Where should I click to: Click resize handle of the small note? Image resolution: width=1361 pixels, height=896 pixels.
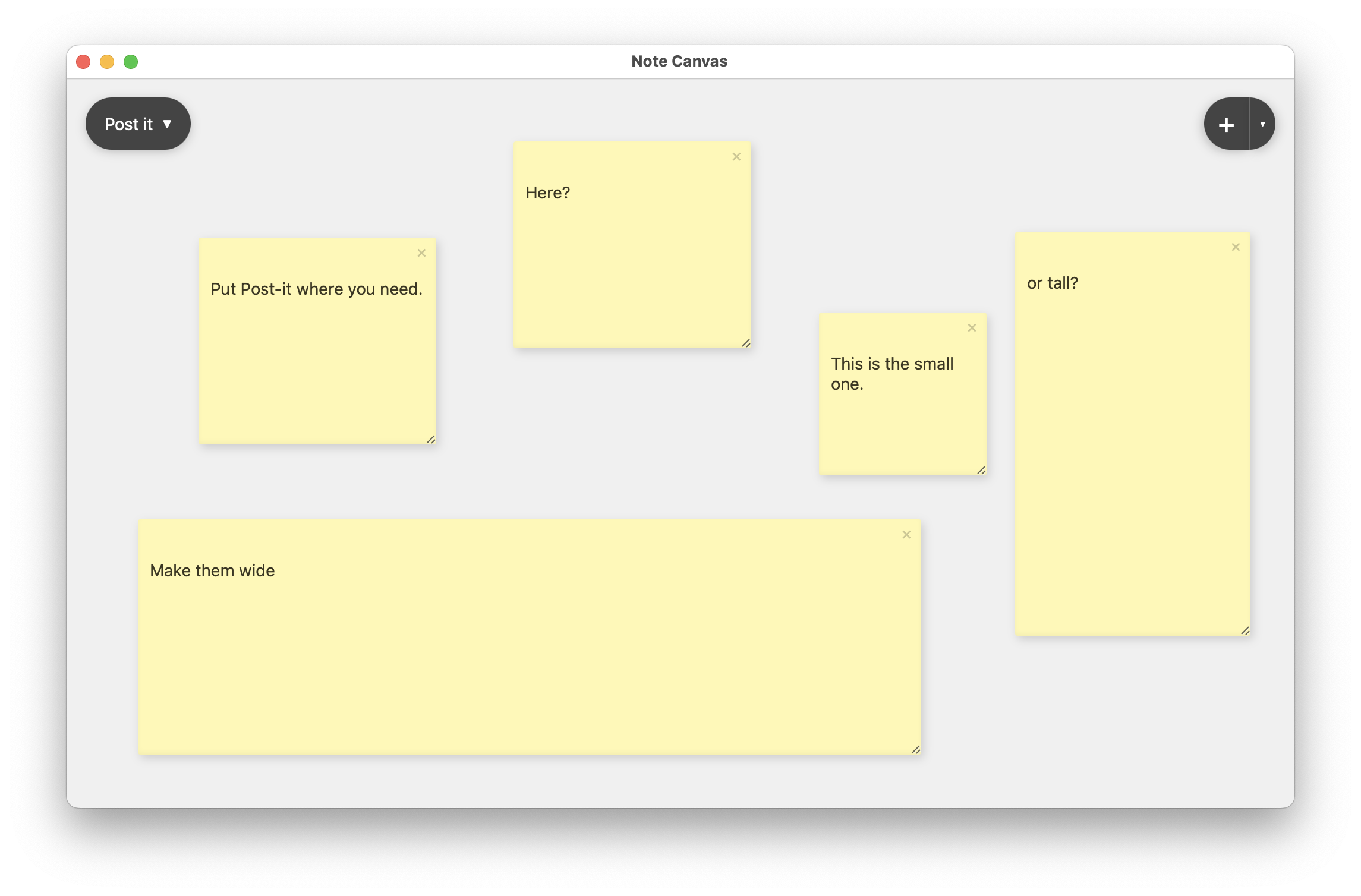pos(981,470)
